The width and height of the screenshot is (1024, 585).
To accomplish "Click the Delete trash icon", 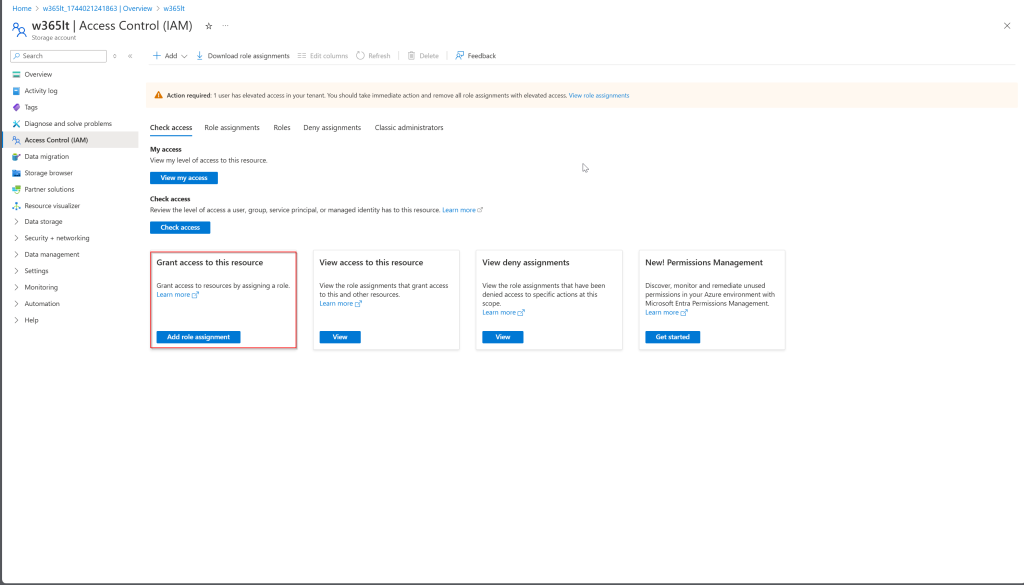I will (411, 55).
